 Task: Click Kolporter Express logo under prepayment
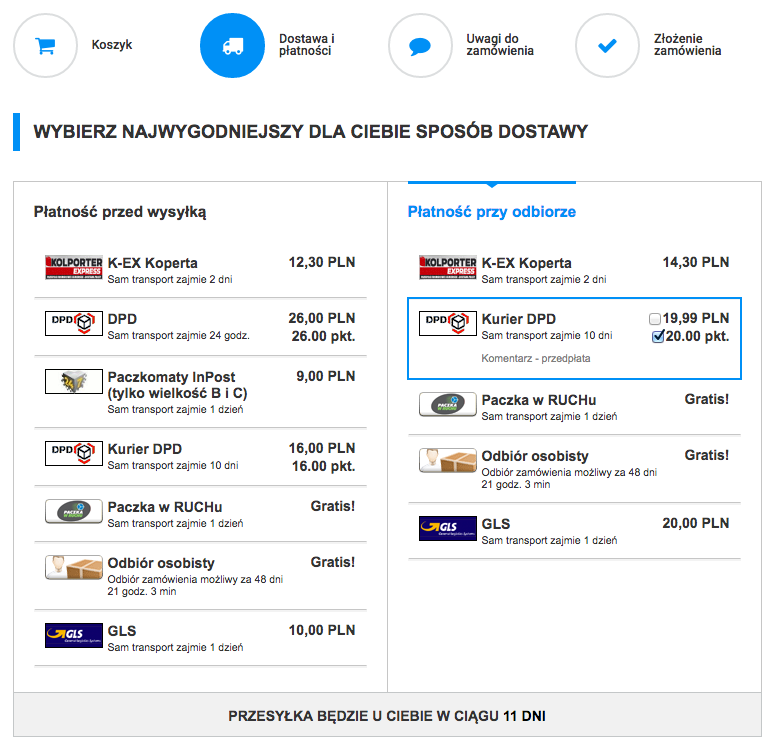click(74, 267)
